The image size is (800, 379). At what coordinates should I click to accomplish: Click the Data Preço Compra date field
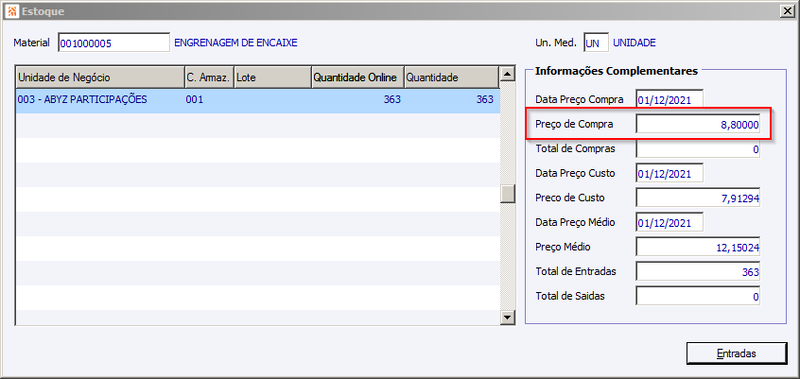[669, 99]
